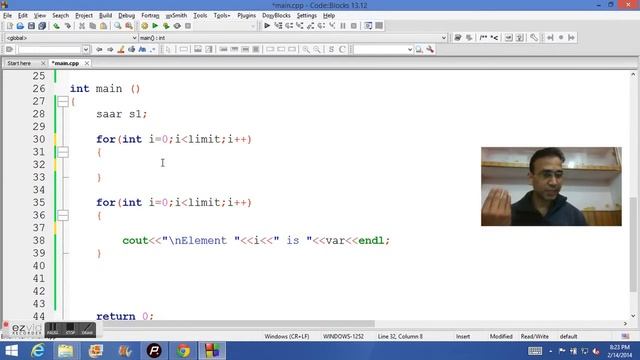Click the doxygen block comment icon

[x=483, y=38]
